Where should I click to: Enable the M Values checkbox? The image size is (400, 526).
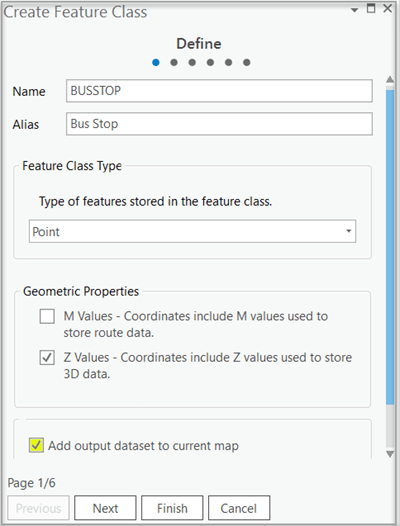(47, 316)
